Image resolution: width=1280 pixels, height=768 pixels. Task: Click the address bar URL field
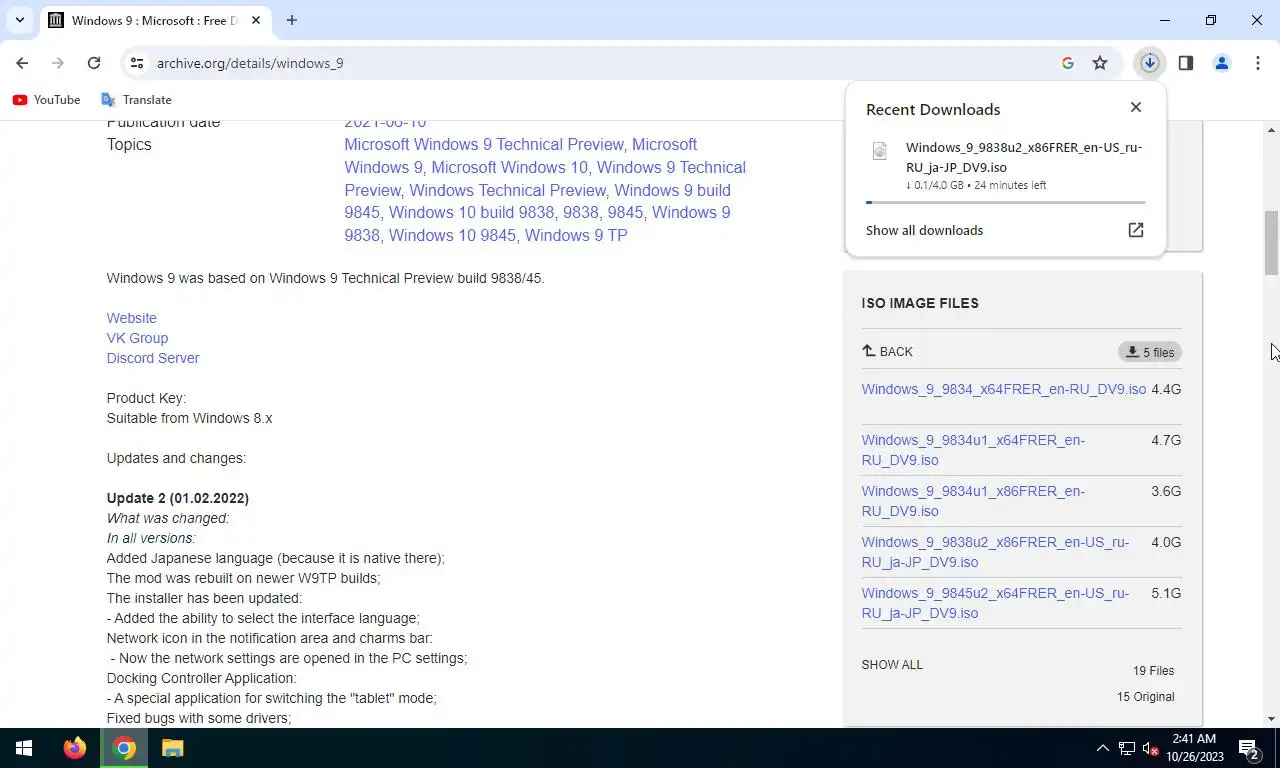600,63
